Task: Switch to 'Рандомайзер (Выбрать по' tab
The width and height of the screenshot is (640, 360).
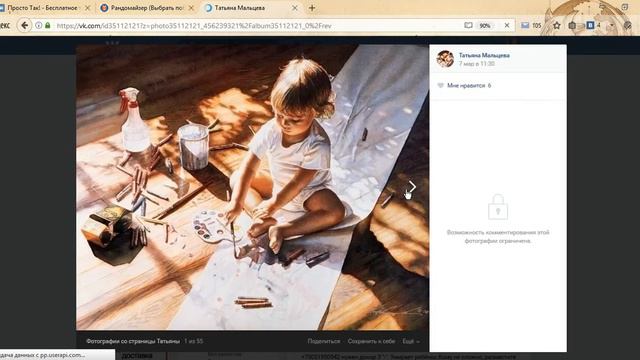Action: (x=147, y=8)
